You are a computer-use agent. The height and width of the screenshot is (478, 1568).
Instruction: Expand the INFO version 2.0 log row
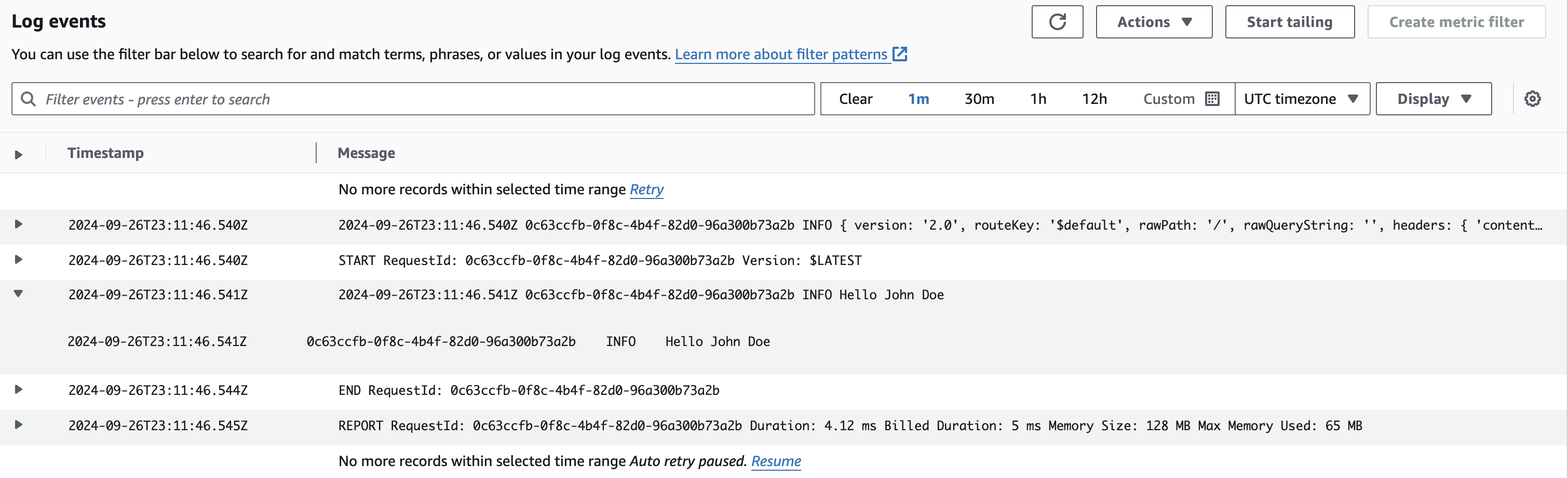pyautogui.click(x=18, y=224)
